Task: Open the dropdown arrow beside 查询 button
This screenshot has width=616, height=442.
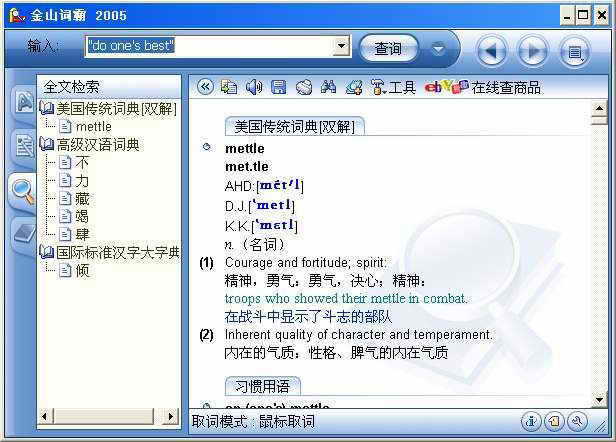Action: click(x=438, y=48)
